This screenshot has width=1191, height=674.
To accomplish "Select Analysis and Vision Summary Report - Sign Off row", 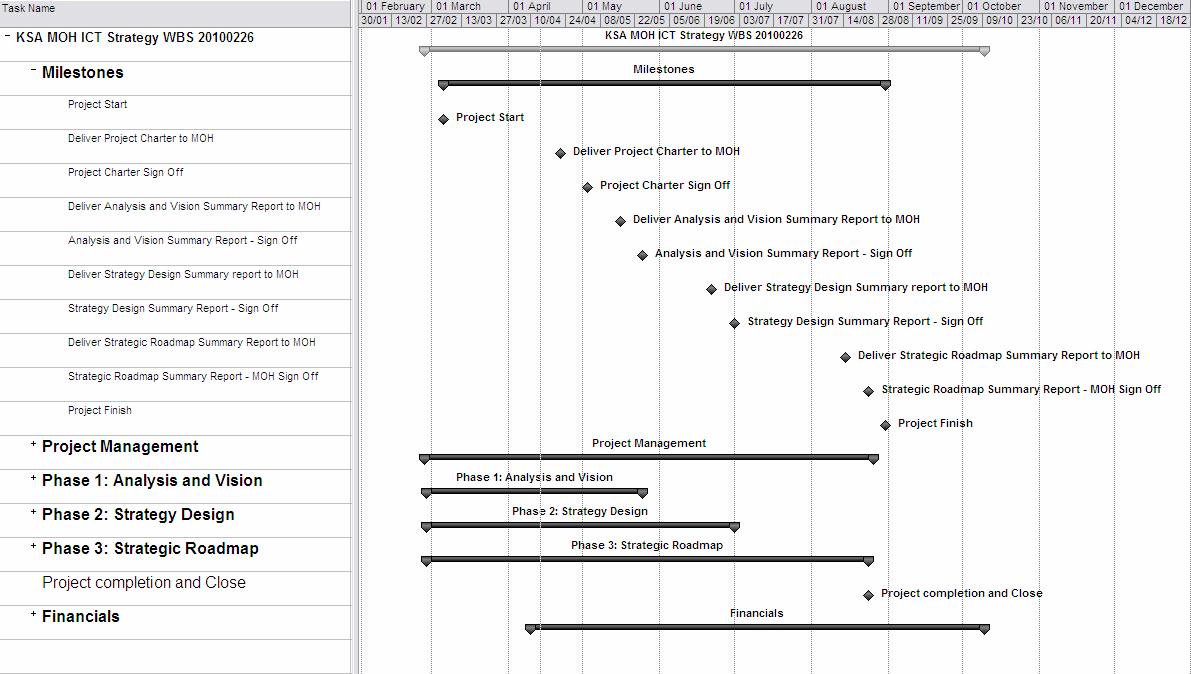I will 175,248.
